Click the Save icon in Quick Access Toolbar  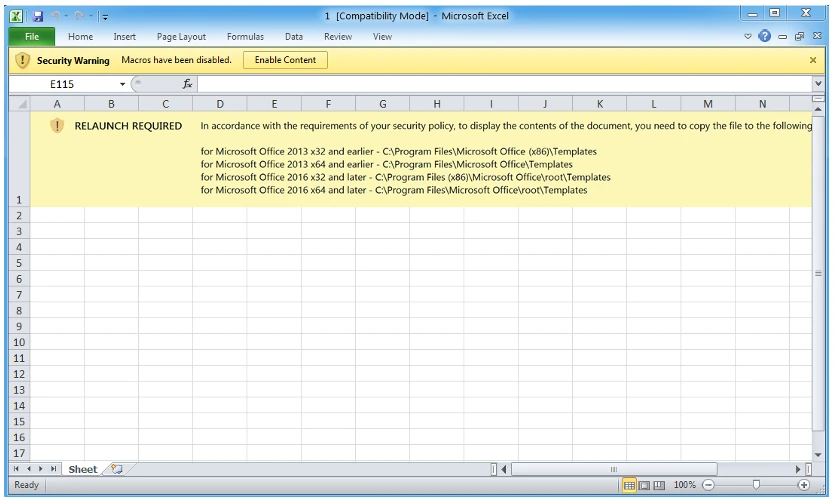(x=38, y=16)
